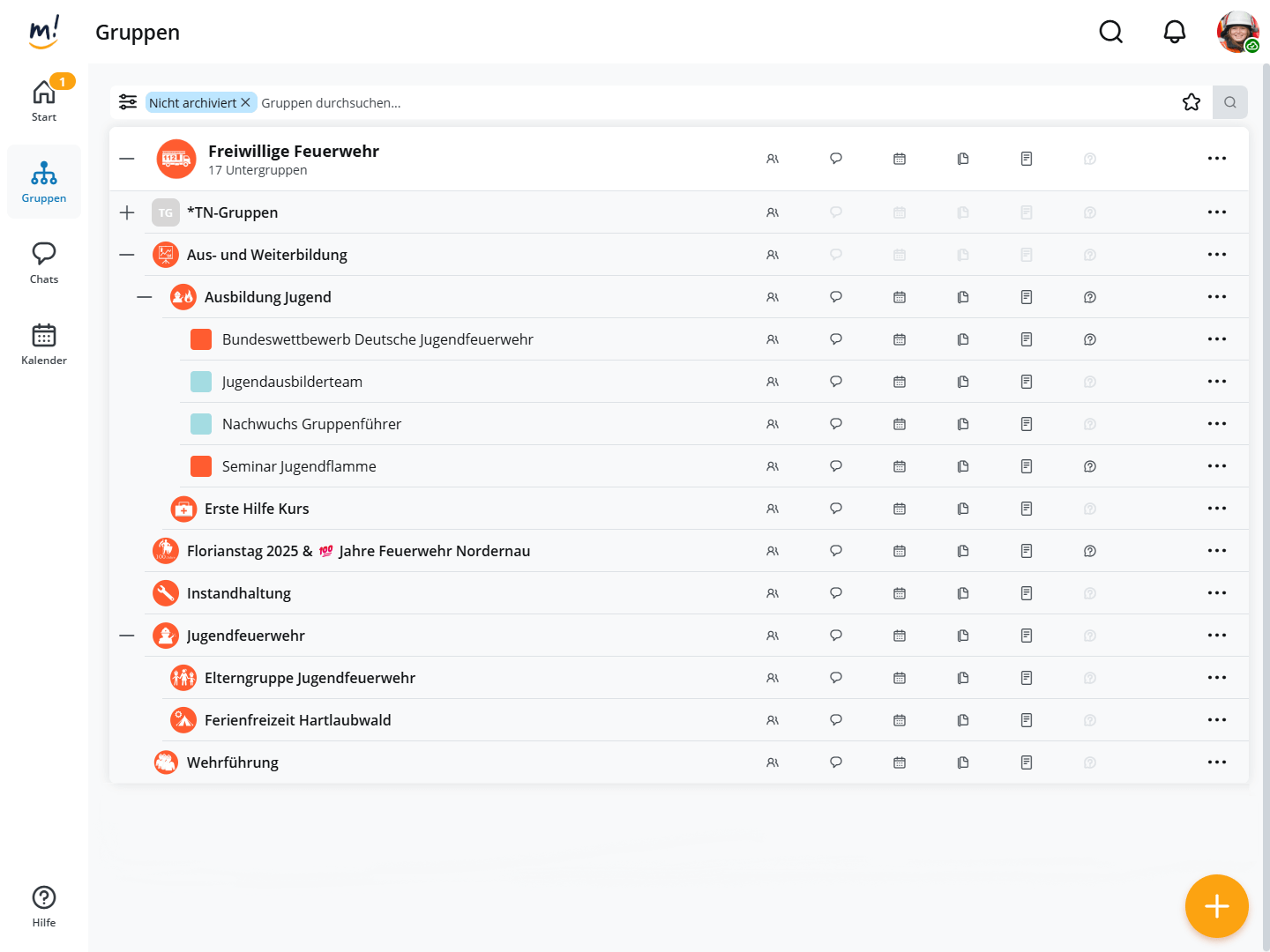Image resolution: width=1270 pixels, height=952 pixels.
Task: Collapse the Freiwillige Feuerwehr group
Action: (x=127, y=159)
